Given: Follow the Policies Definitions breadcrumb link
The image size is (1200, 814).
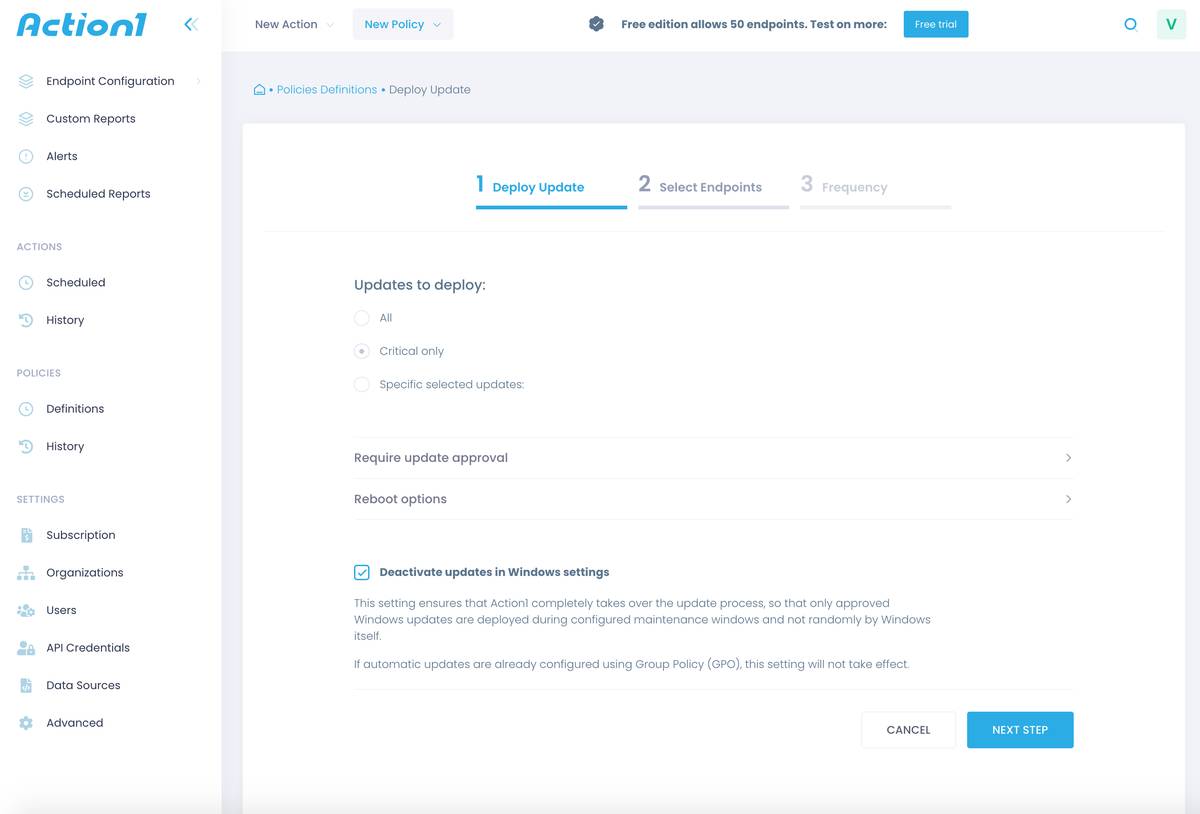Looking at the screenshot, I should [x=327, y=90].
